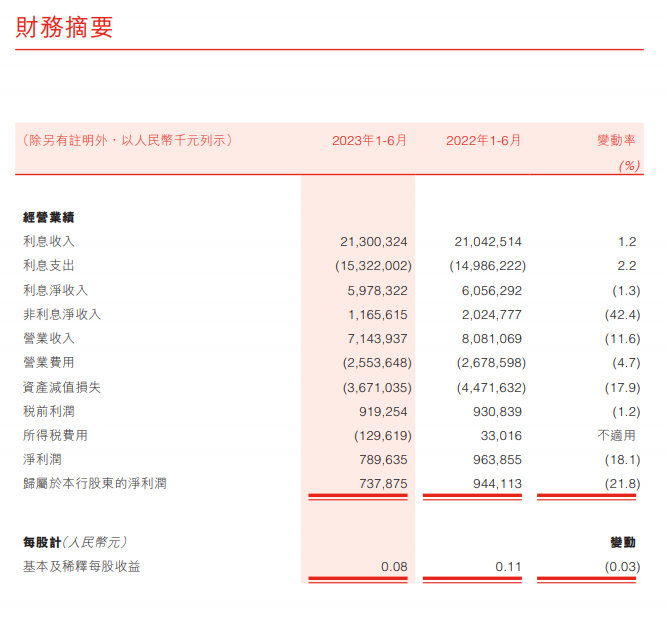Click the value (15,322,002)
666x618 pixels.
coord(373,266)
